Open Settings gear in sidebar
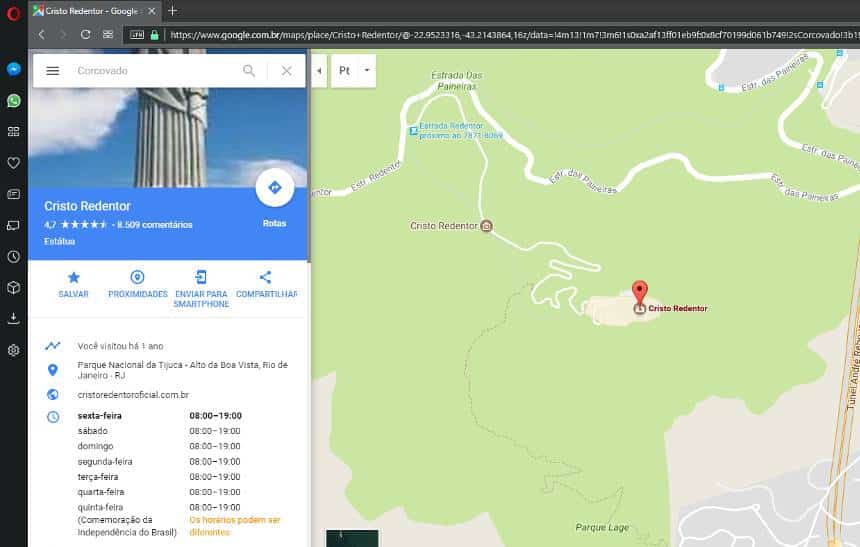This screenshot has width=860, height=547. (x=14, y=350)
